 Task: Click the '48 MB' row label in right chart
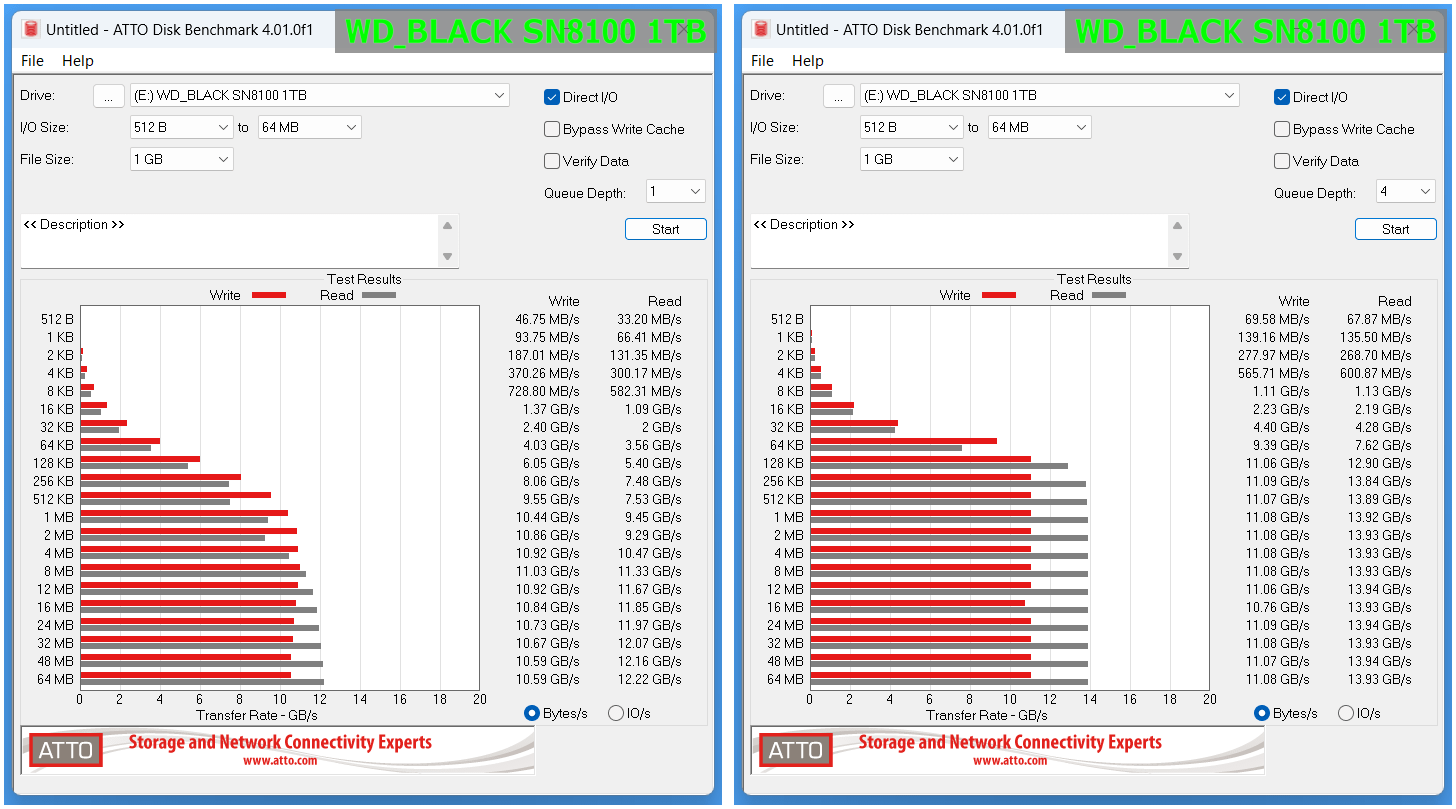(785, 661)
